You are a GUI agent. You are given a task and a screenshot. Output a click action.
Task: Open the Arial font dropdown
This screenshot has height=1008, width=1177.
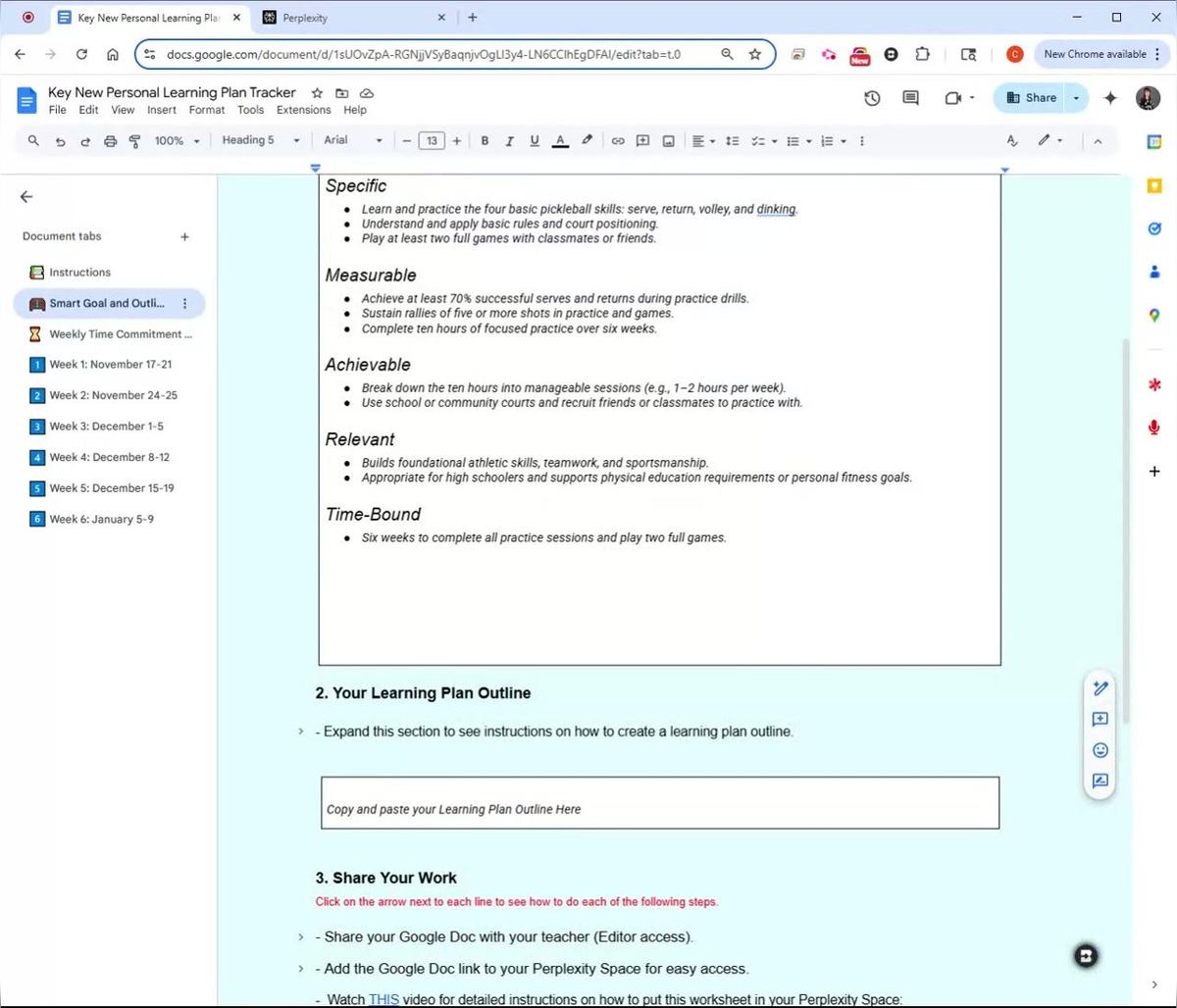click(x=353, y=140)
